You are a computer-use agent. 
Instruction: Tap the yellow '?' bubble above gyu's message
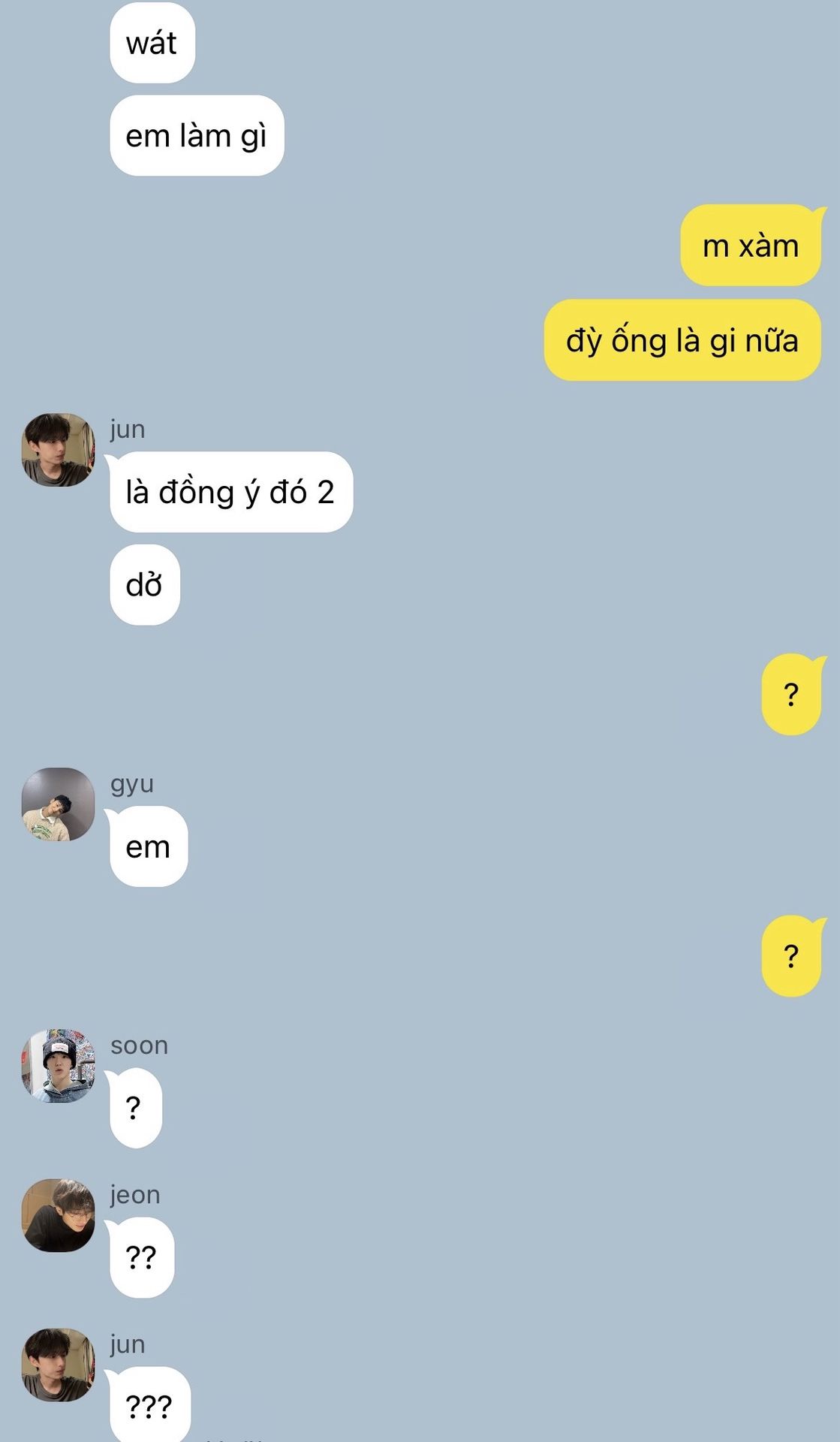point(793,695)
